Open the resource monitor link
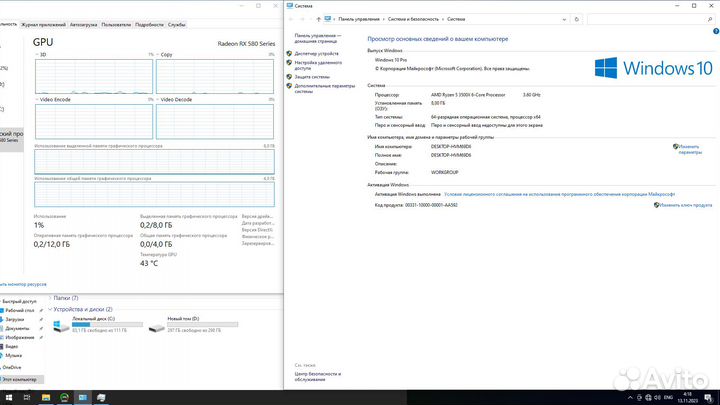The width and height of the screenshot is (720, 405). (x=23, y=284)
